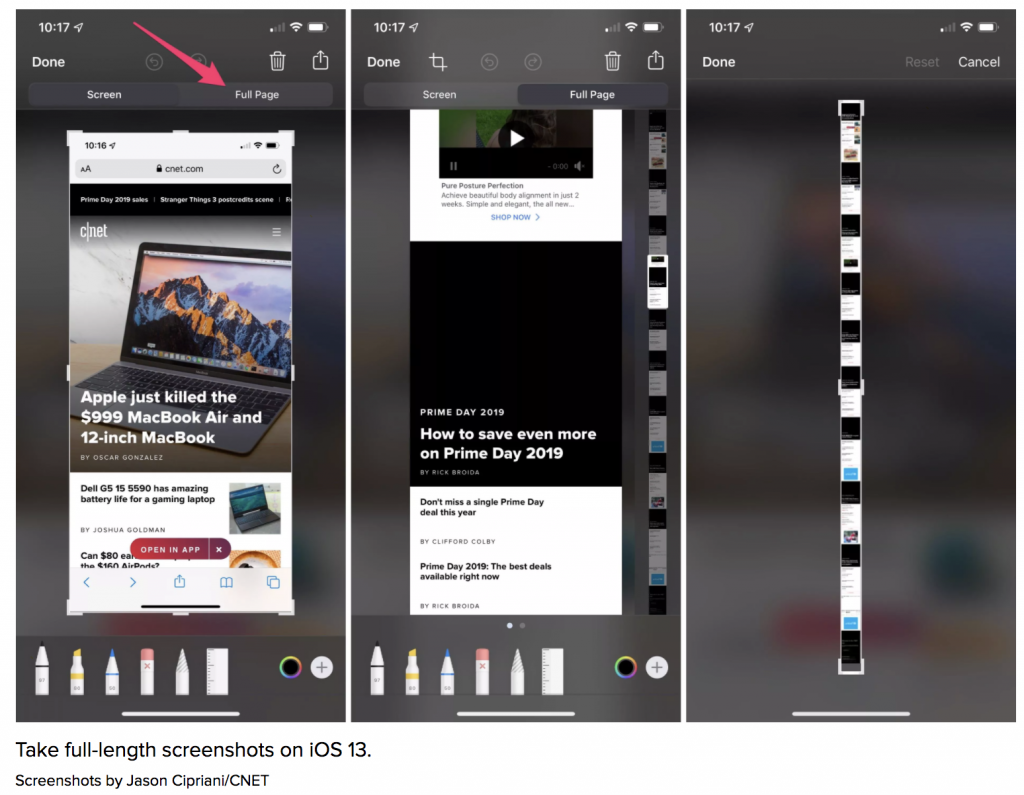Image resolution: width=1024 pixels, height=795 pixels.
Task: Tap the volume icon on the video ad
Action: 579,166
